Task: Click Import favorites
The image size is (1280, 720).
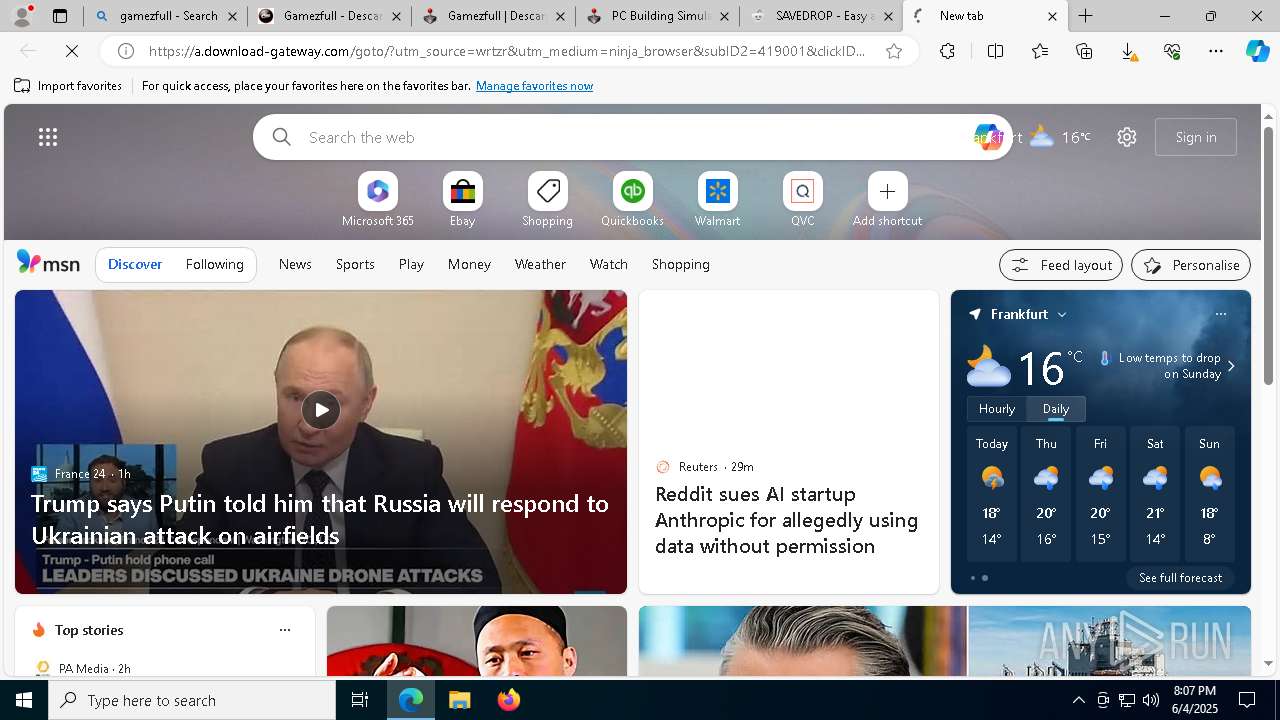Action: [68, 86]
